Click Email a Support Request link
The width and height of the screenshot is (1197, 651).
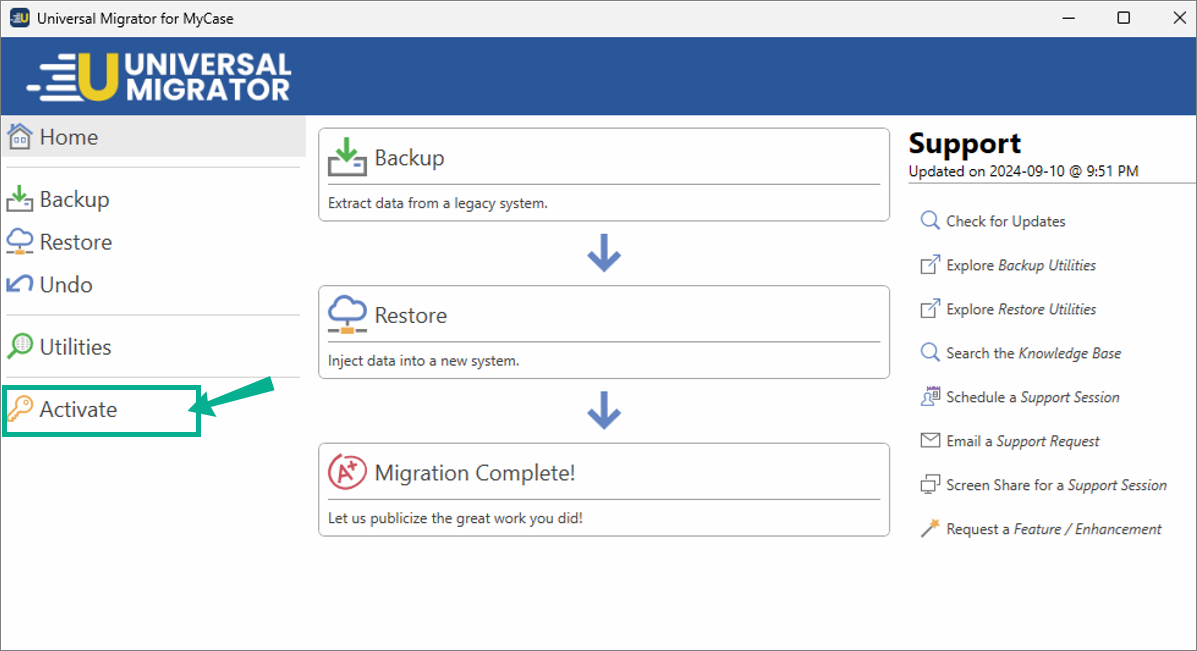pyautogui.click(x=1023, y=441)
